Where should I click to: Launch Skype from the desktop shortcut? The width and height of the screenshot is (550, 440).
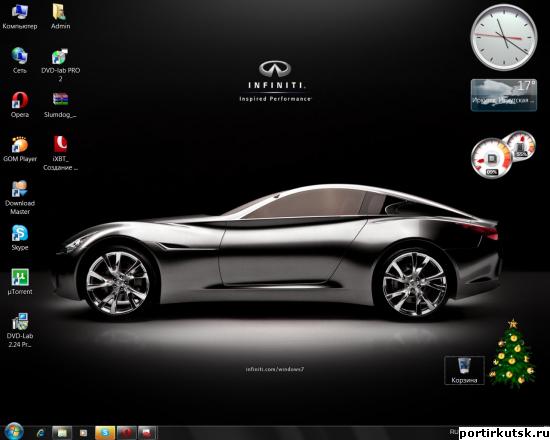pyautogui.click(x=20, y=238)
